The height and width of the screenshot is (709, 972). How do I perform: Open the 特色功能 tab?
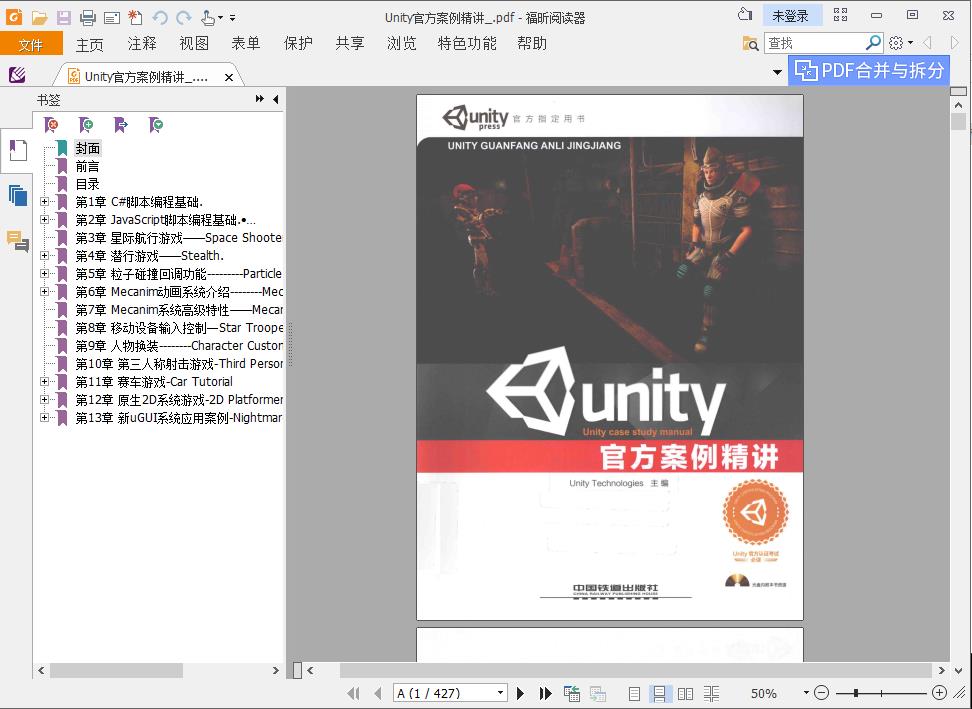[x=467, y=43]
